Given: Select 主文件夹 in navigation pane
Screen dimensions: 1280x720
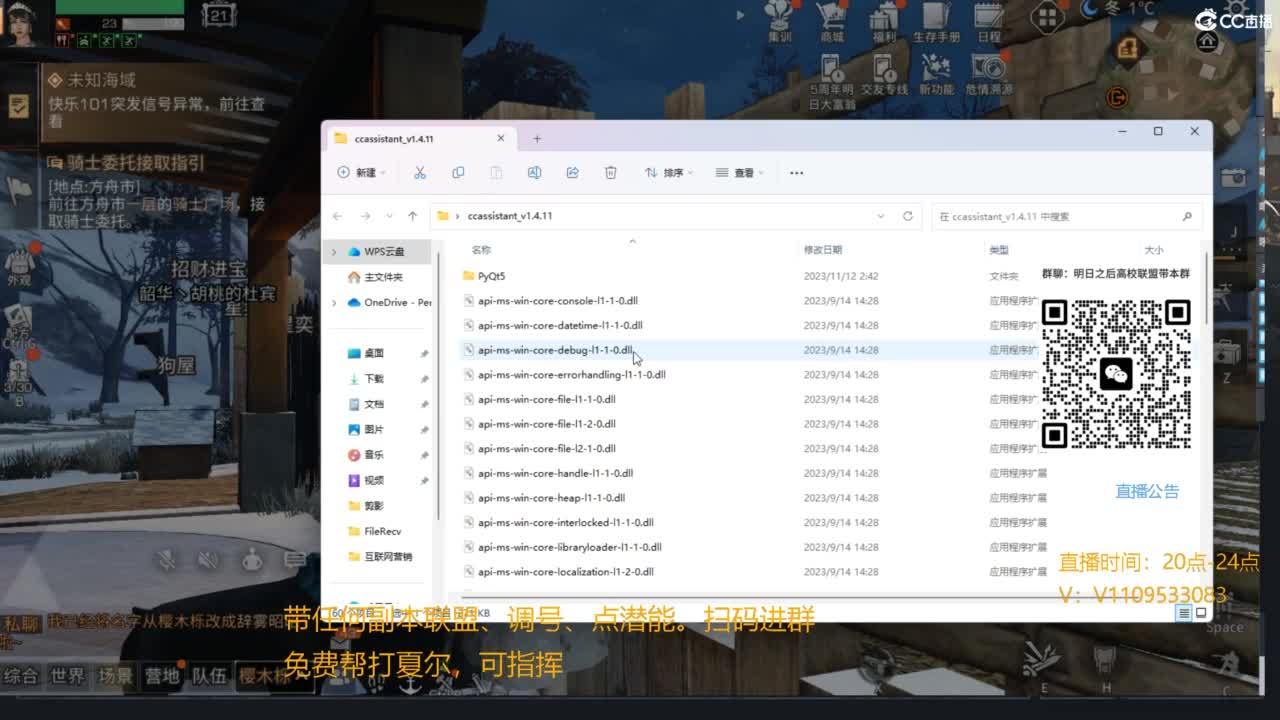Looking at the screenshot, I should (383, 277).
